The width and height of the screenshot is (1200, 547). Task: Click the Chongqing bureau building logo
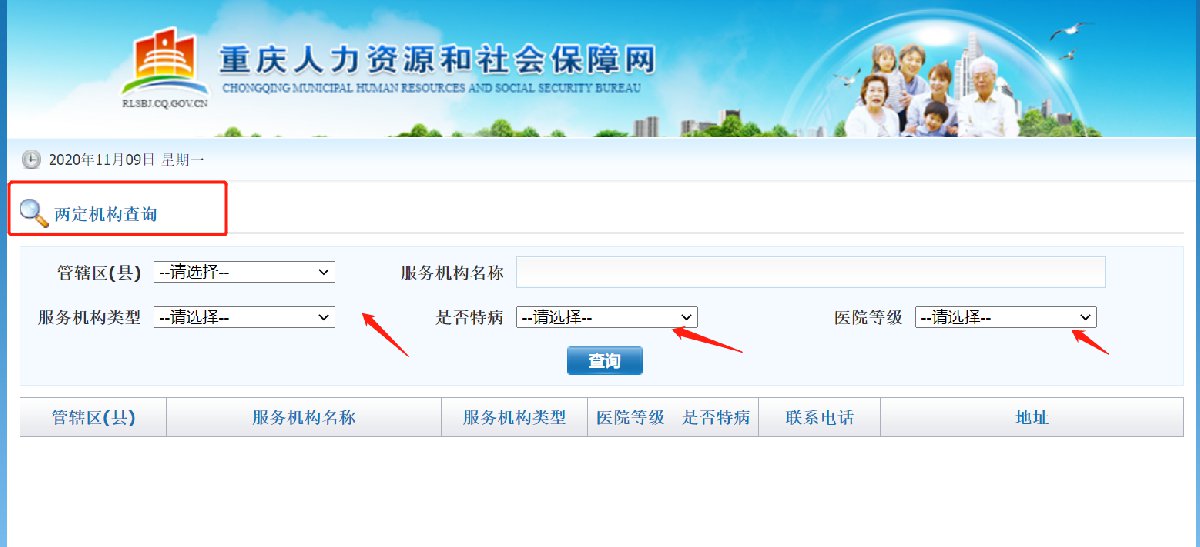click(x=166, y=64)
